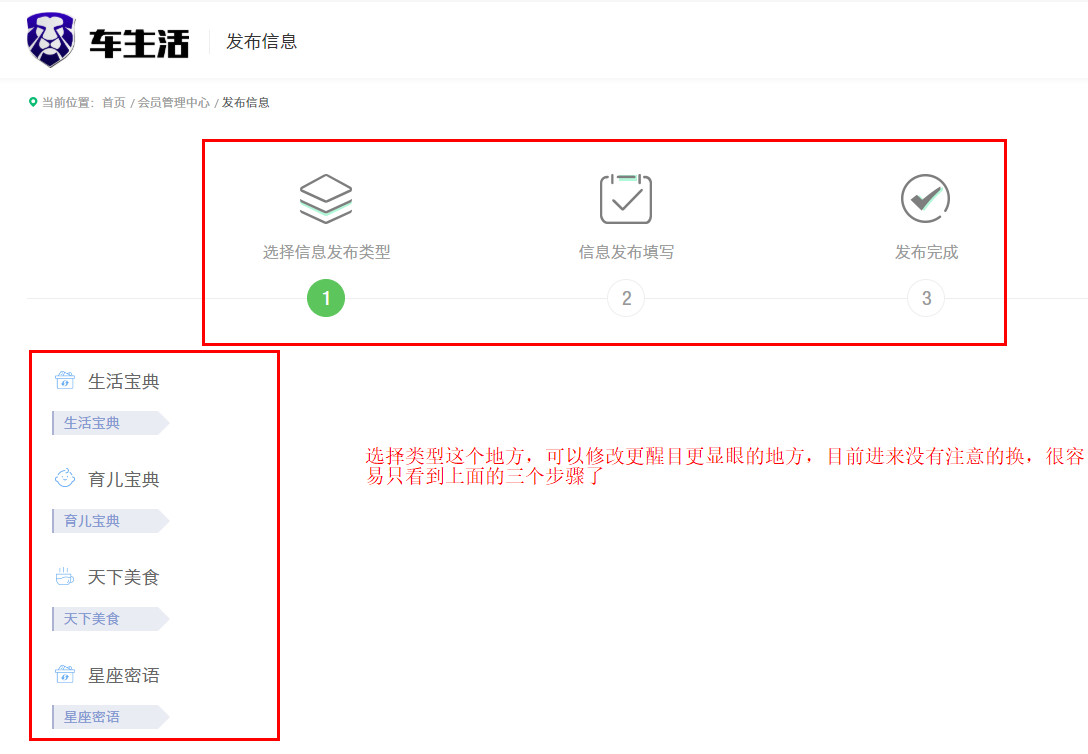Select step number 1 green circle
1088x754 pixels.
(326, 298)
